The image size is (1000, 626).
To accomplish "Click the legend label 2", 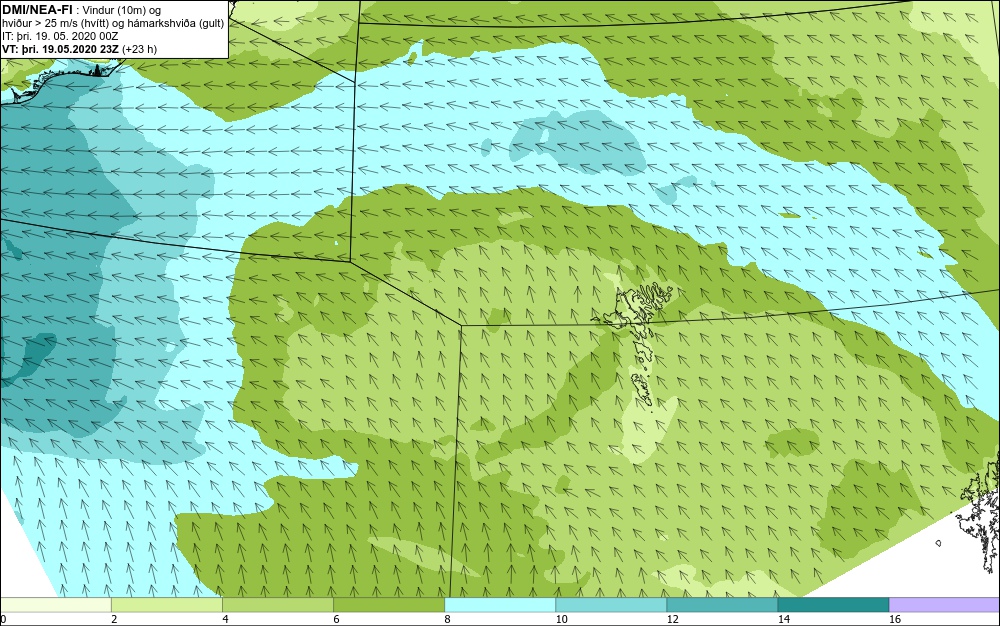I will tap(114, 619).
